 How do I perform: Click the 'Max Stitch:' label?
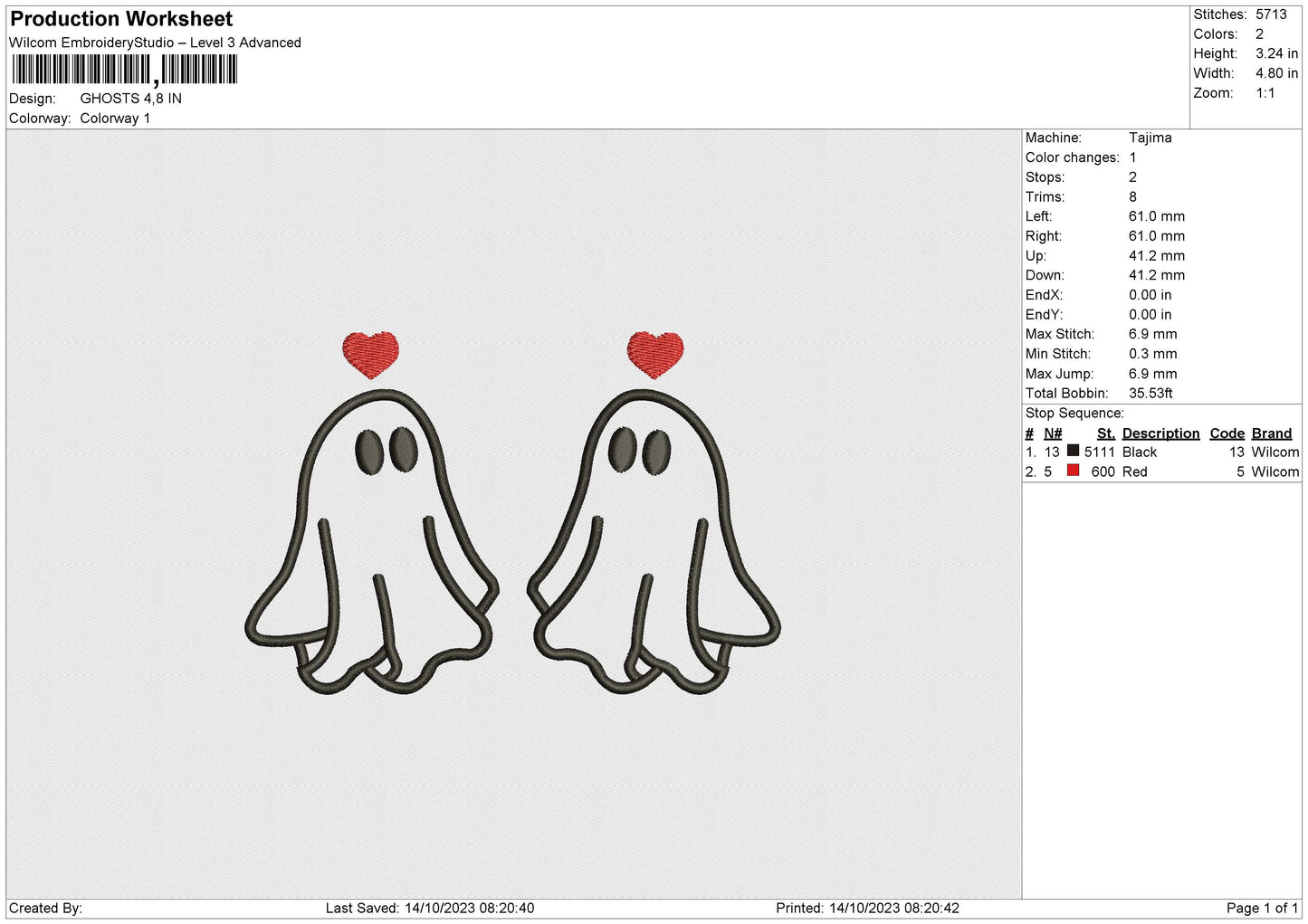[1060, 335]
